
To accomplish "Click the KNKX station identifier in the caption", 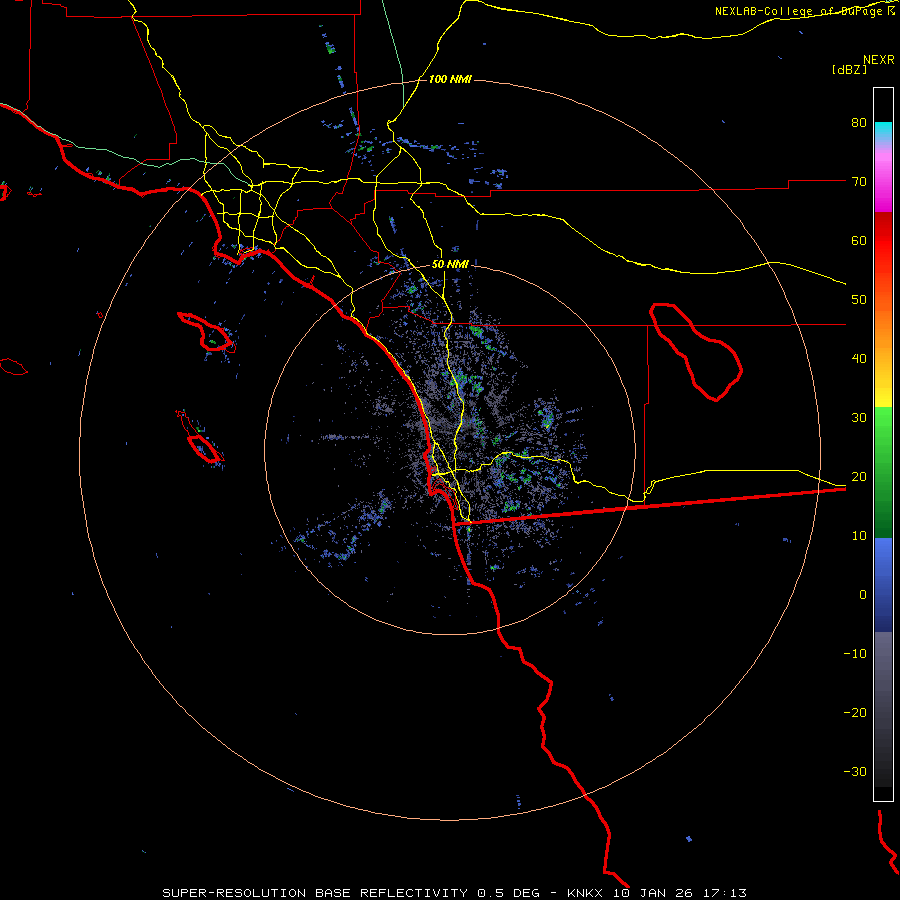I will (x=585, y=893).
